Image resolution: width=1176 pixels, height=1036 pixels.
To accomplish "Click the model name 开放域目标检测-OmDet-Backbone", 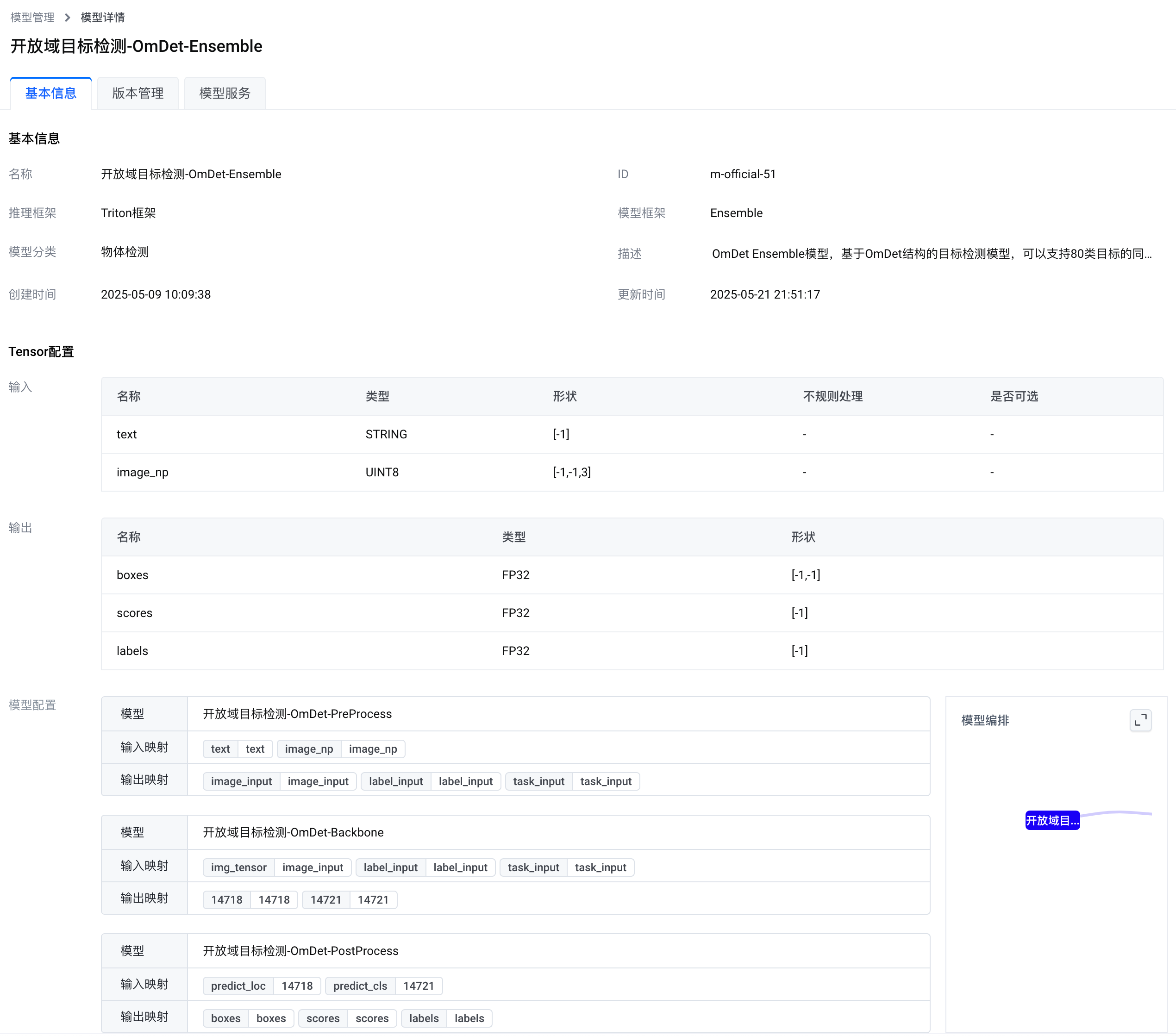I will pyautogui.click(x=293, y=832).
